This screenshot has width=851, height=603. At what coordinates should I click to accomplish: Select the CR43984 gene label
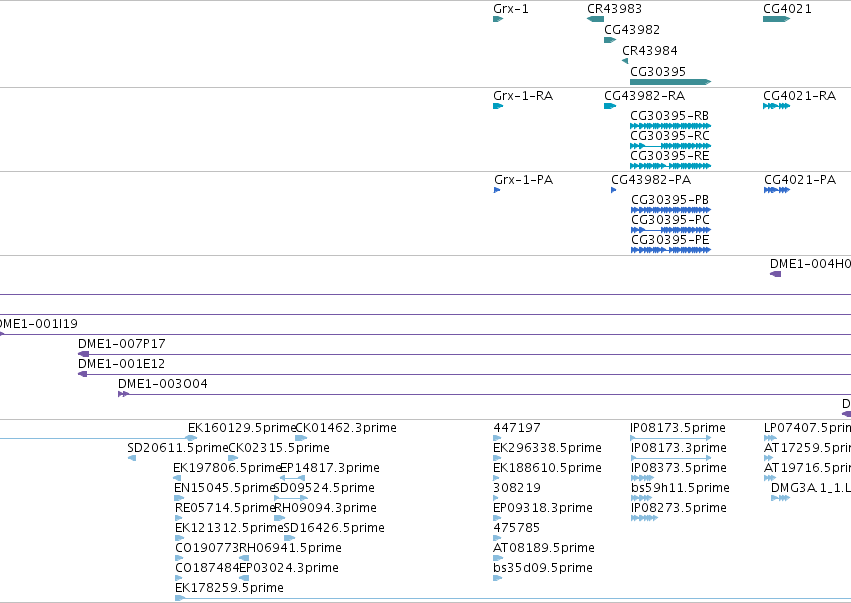pos(650,50)
